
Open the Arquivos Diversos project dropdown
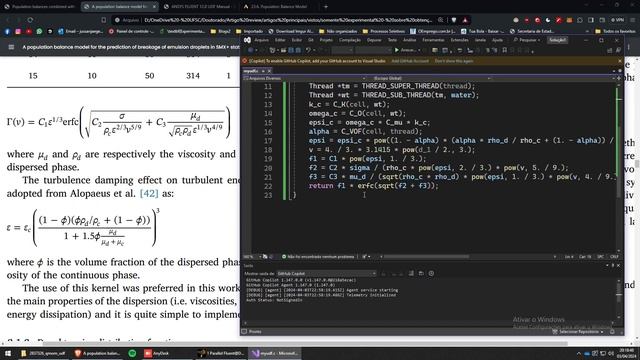point(304,78)
